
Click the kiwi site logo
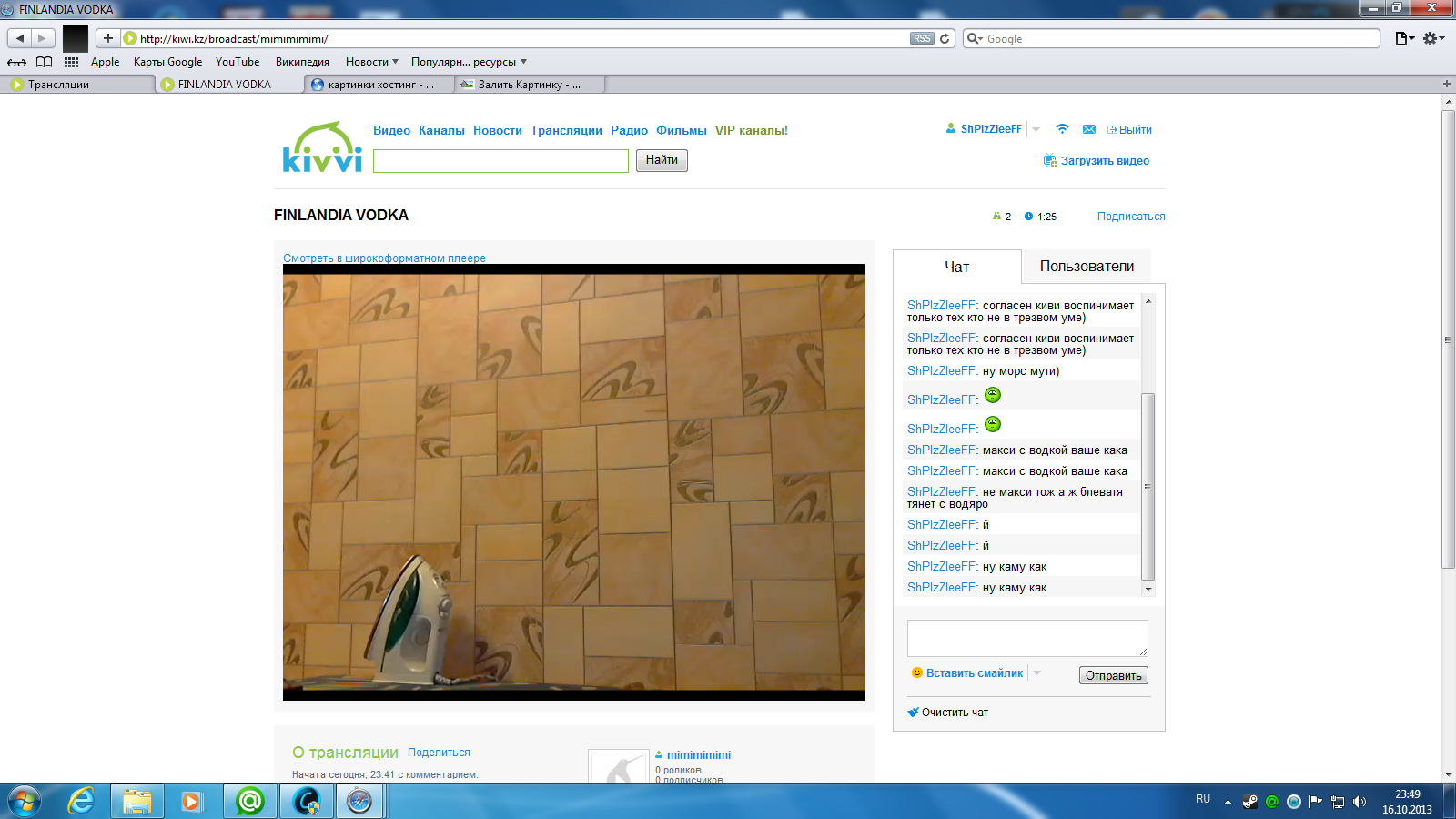322,147
